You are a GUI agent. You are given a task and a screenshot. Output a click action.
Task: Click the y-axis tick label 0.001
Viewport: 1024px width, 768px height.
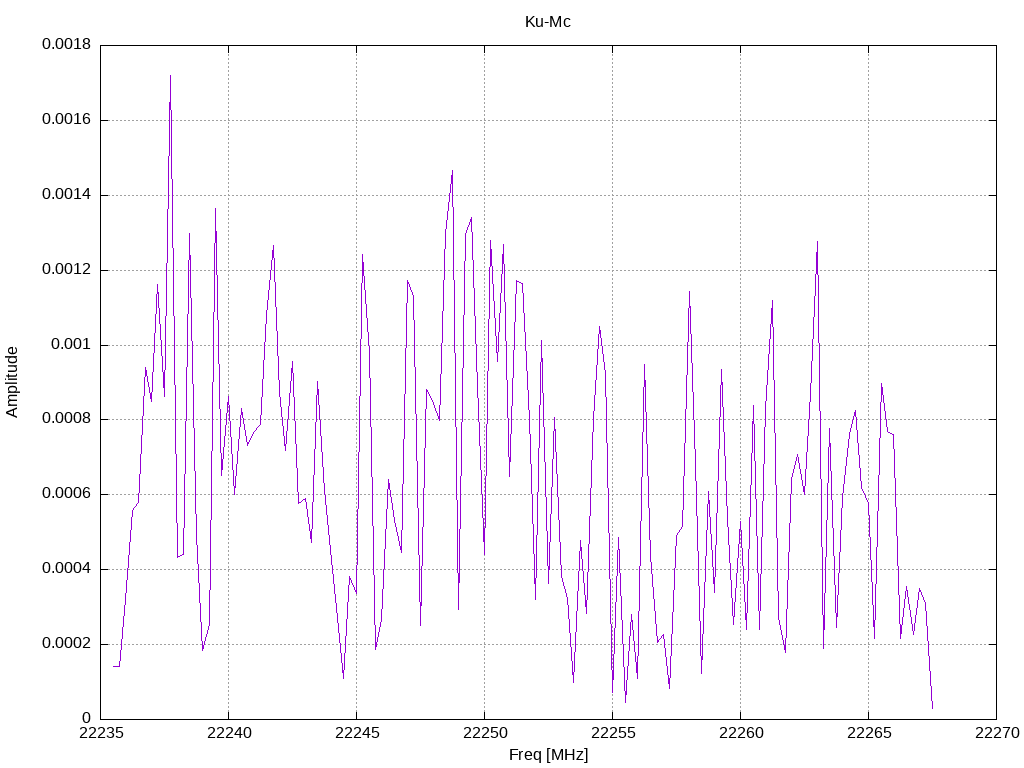point(71,344)
